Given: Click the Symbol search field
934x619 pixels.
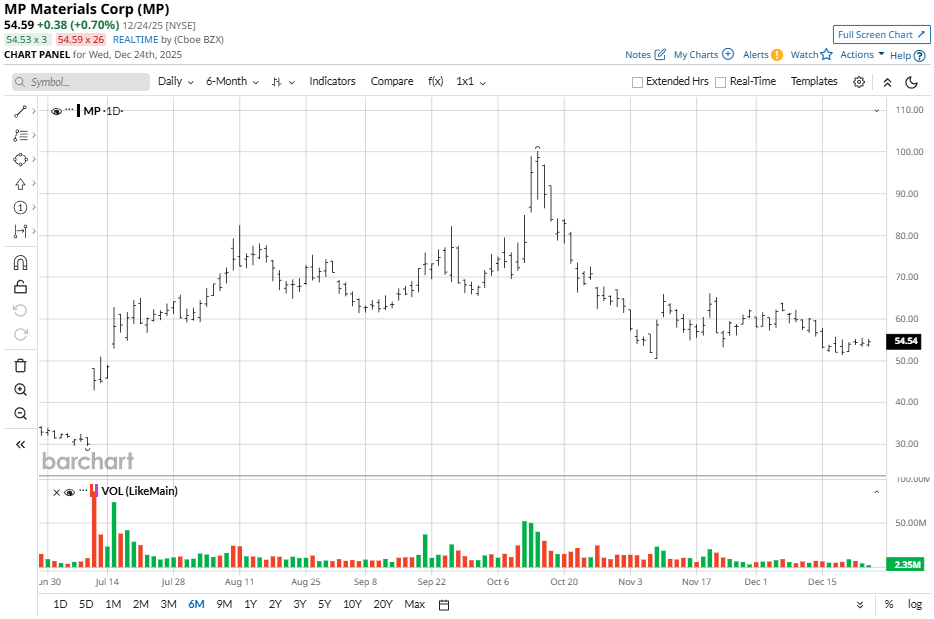Looking at the screenshot, I should (81, 82).
